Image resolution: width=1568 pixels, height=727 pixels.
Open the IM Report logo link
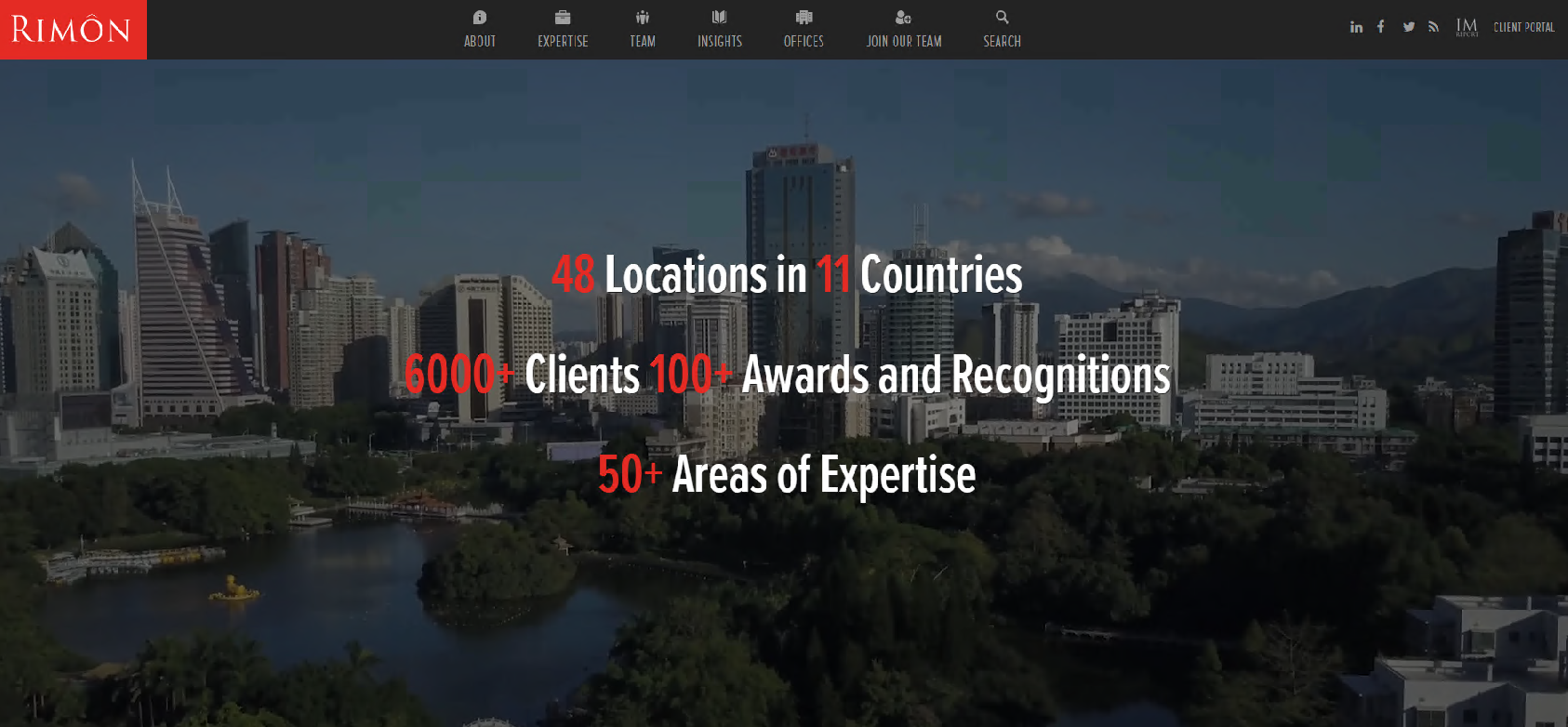tap(1467, 27)
